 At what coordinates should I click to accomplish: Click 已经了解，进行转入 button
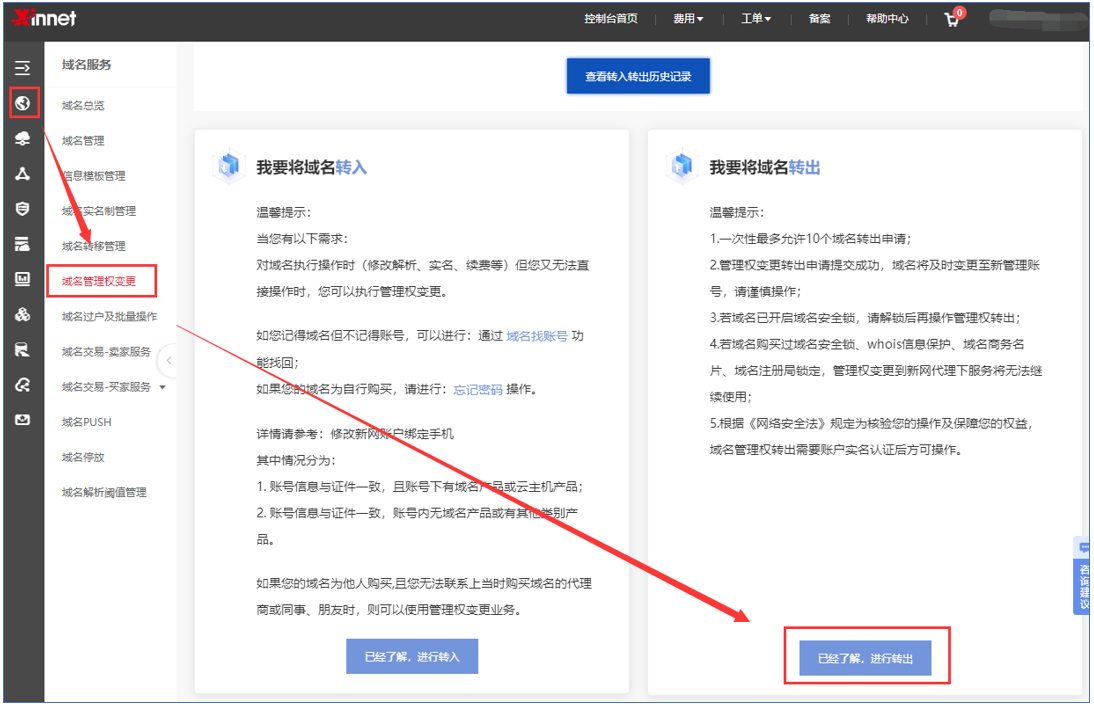pos(412,657)
